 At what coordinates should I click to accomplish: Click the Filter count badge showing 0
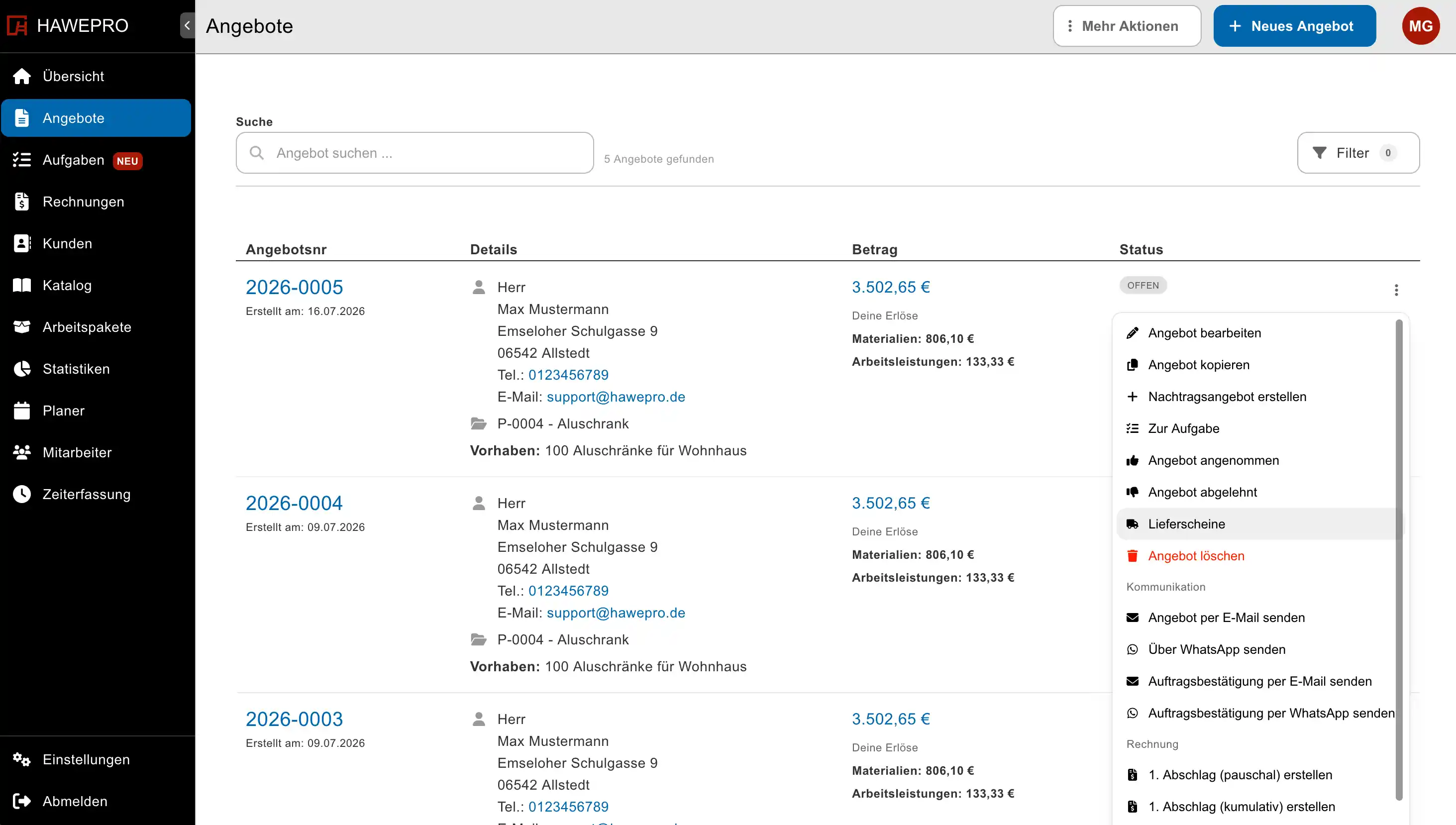coord(1388,153)
